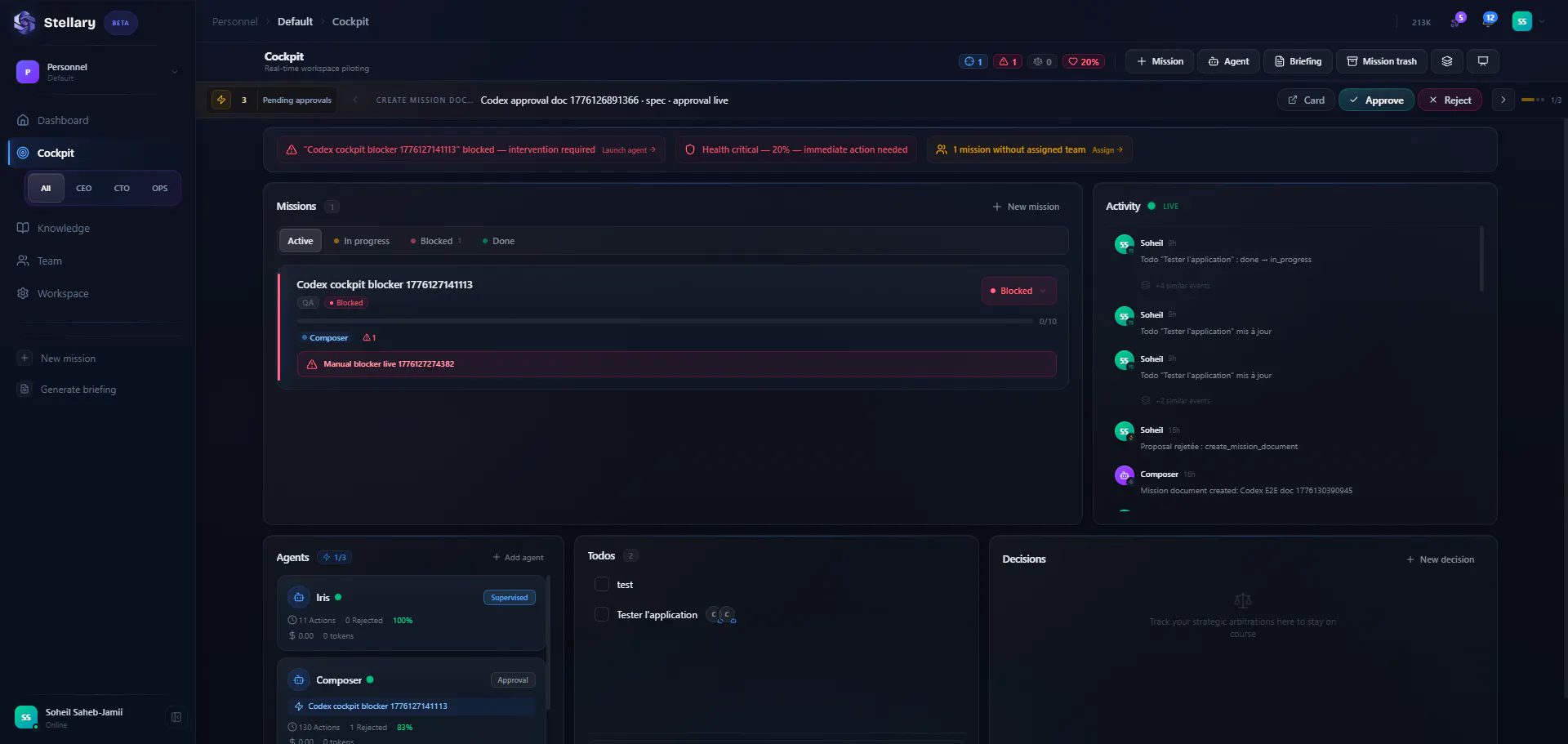Click the red alert counter badge
The image size is (1568, 744).
tap(1008, 61)
